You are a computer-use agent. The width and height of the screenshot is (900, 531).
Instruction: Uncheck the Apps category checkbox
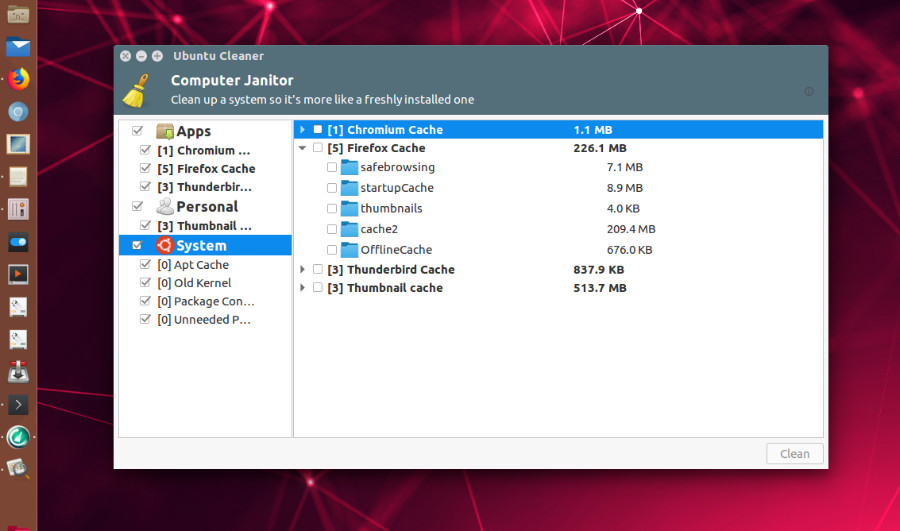(137, 130)
